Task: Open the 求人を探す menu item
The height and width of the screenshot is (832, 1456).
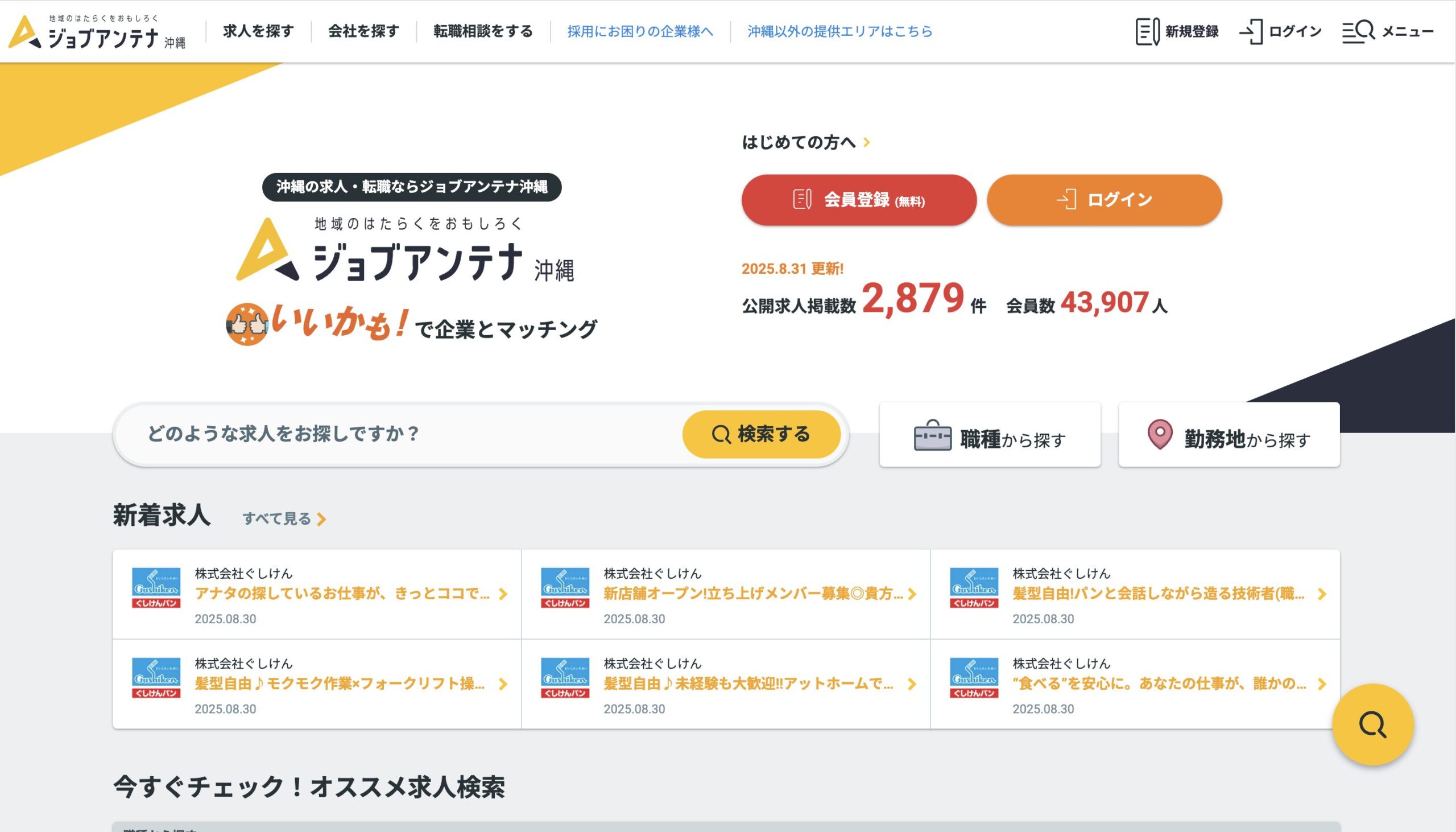Action: tap(258, 31)
